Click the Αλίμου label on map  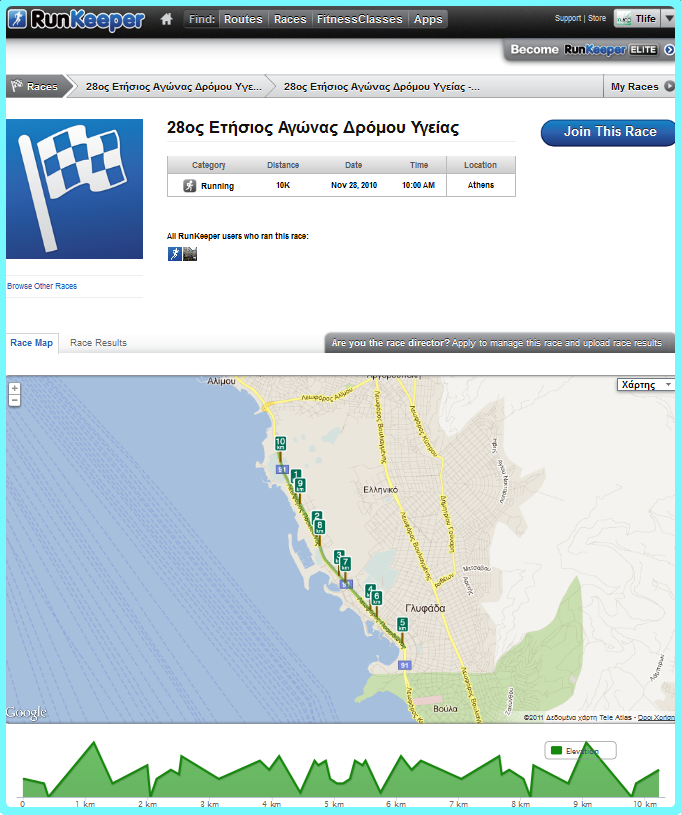point(221,381)
